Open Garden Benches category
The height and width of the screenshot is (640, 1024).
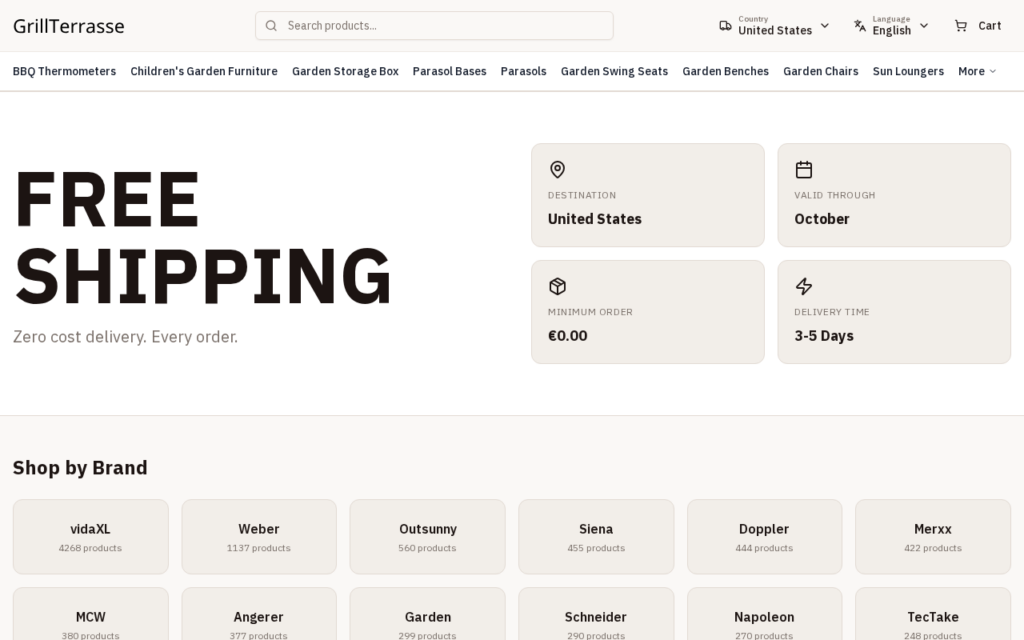coord(726,71)
